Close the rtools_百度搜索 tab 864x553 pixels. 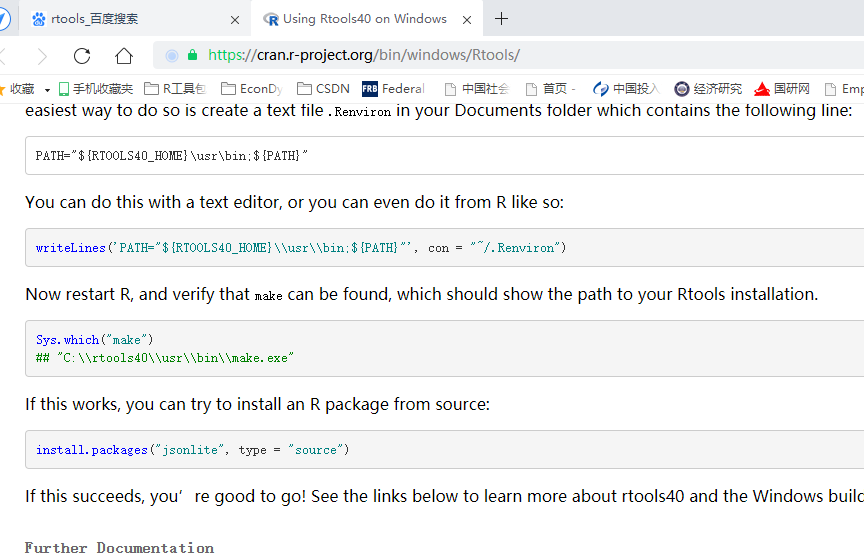click(236, 19)
